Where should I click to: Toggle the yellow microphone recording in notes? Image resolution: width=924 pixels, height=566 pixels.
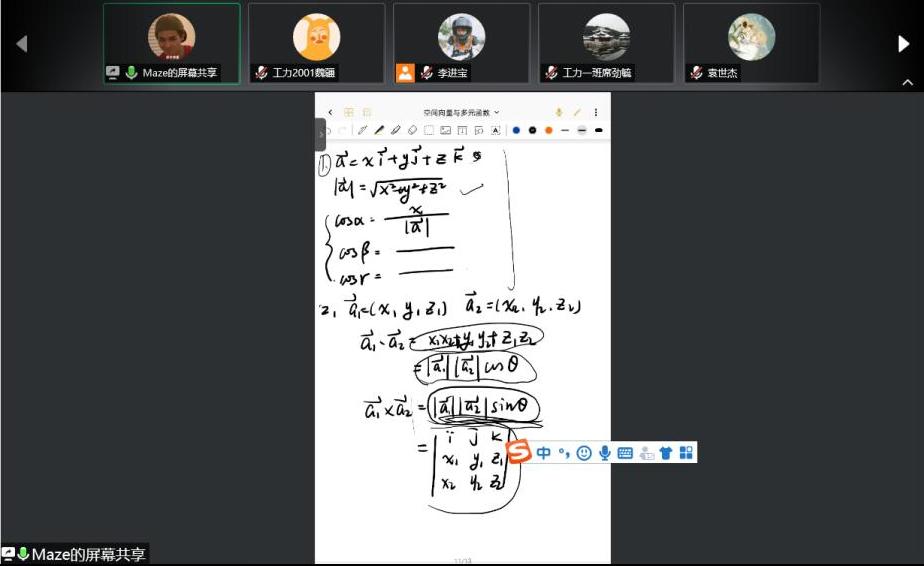559,112
